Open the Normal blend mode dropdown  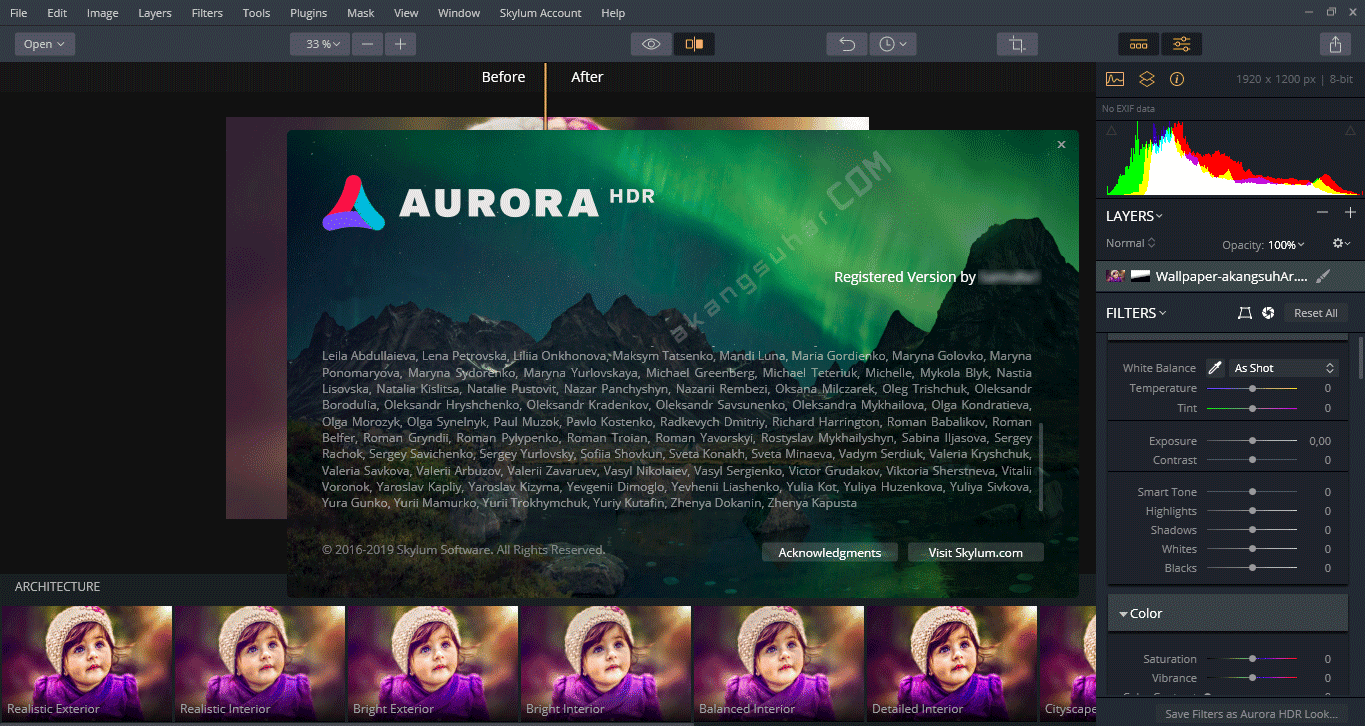1130,243
